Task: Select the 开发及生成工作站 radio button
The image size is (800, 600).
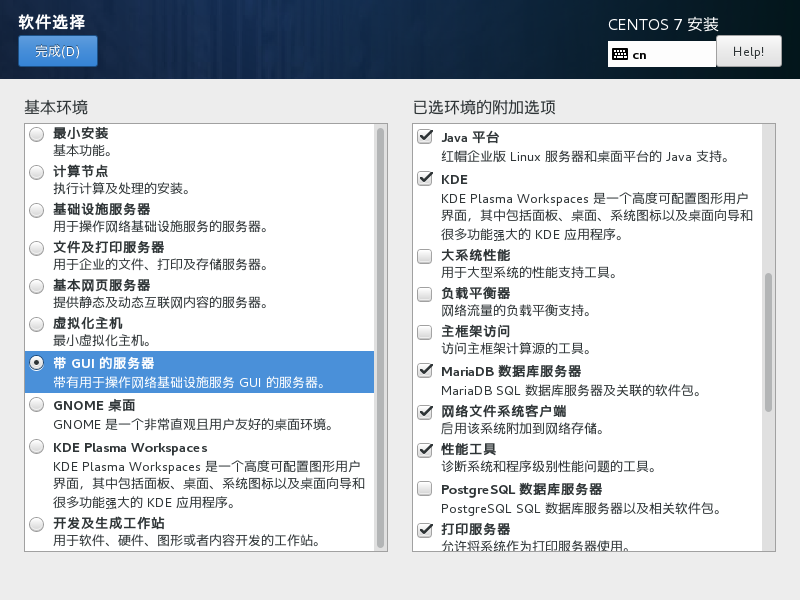Action: 37,524
